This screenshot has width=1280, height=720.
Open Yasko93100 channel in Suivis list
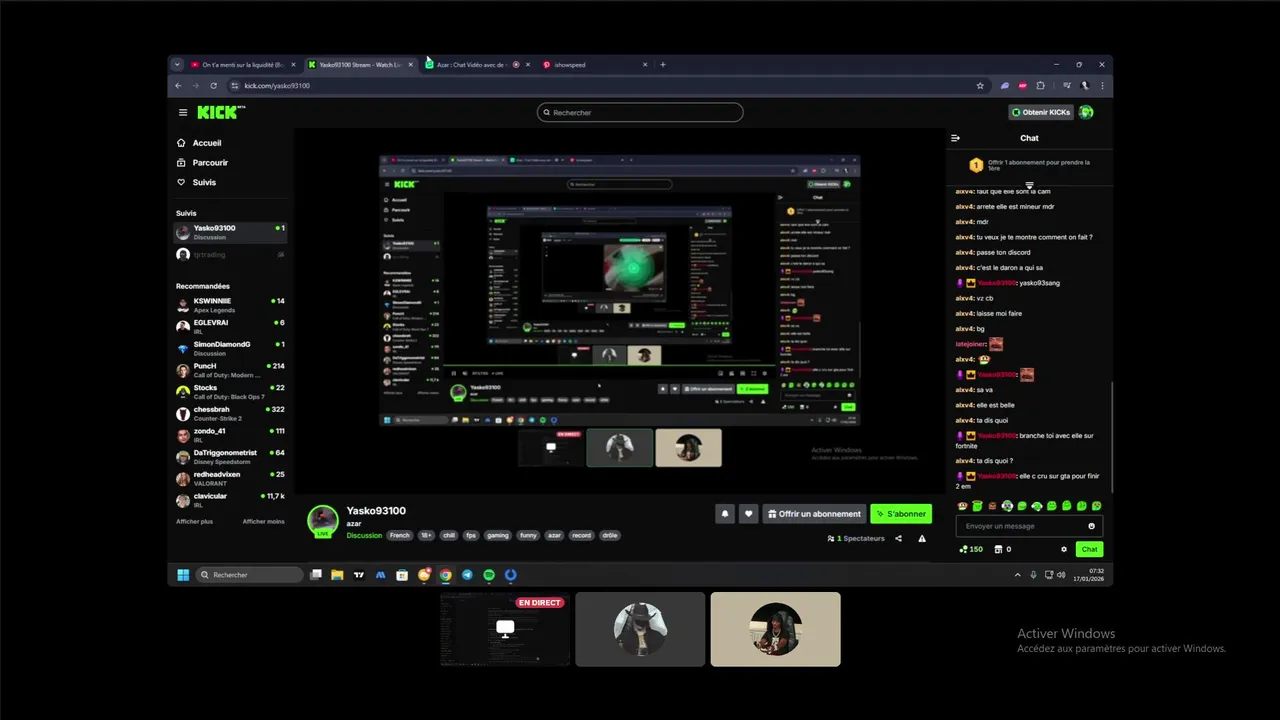click(x=231, y=232)
